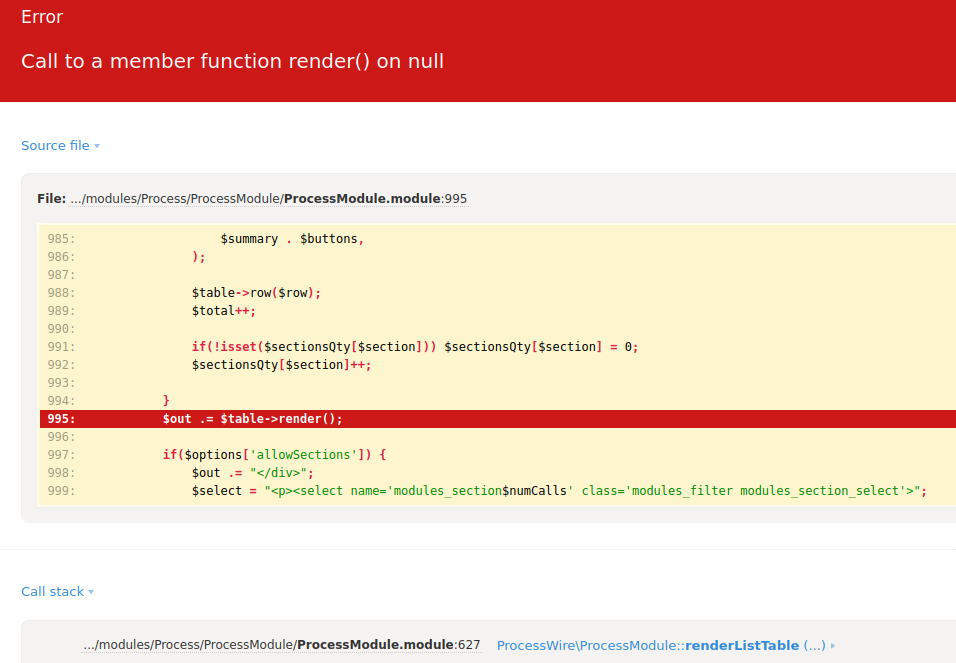Expand the renderListTable call stack entry
Viewport: 956px width, 663px height.
666,645
